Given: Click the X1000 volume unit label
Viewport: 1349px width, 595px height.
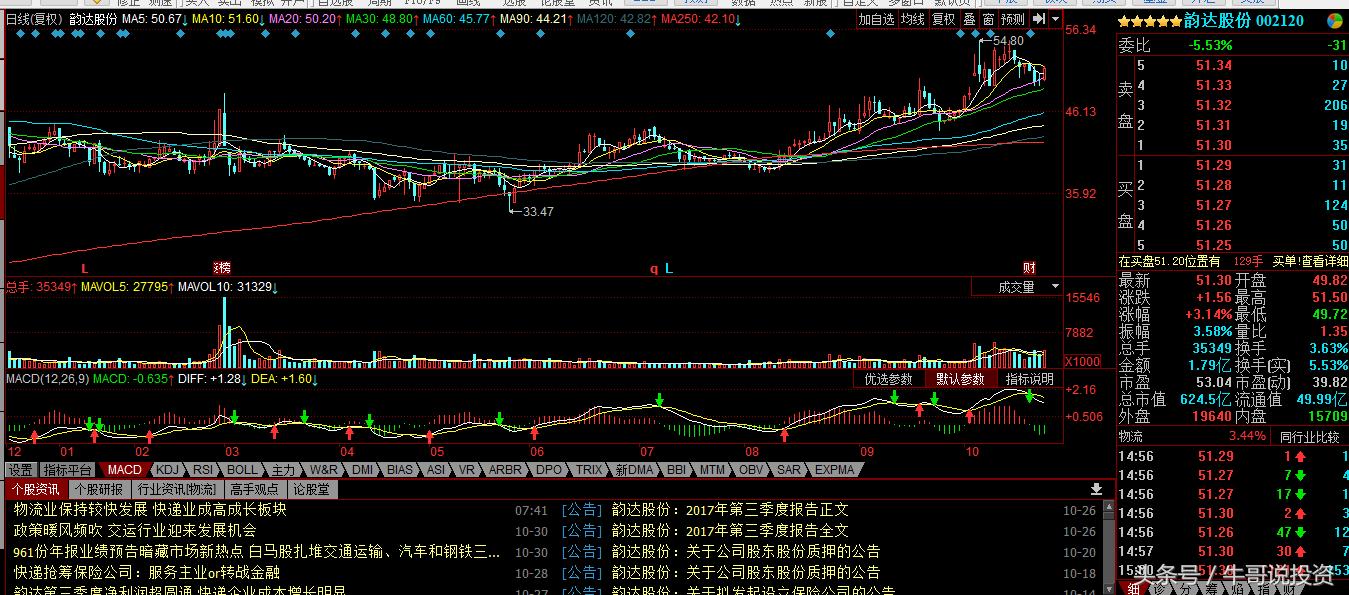Looking at the screenshot, I should pyautogui.click(x=1082, y=361).
